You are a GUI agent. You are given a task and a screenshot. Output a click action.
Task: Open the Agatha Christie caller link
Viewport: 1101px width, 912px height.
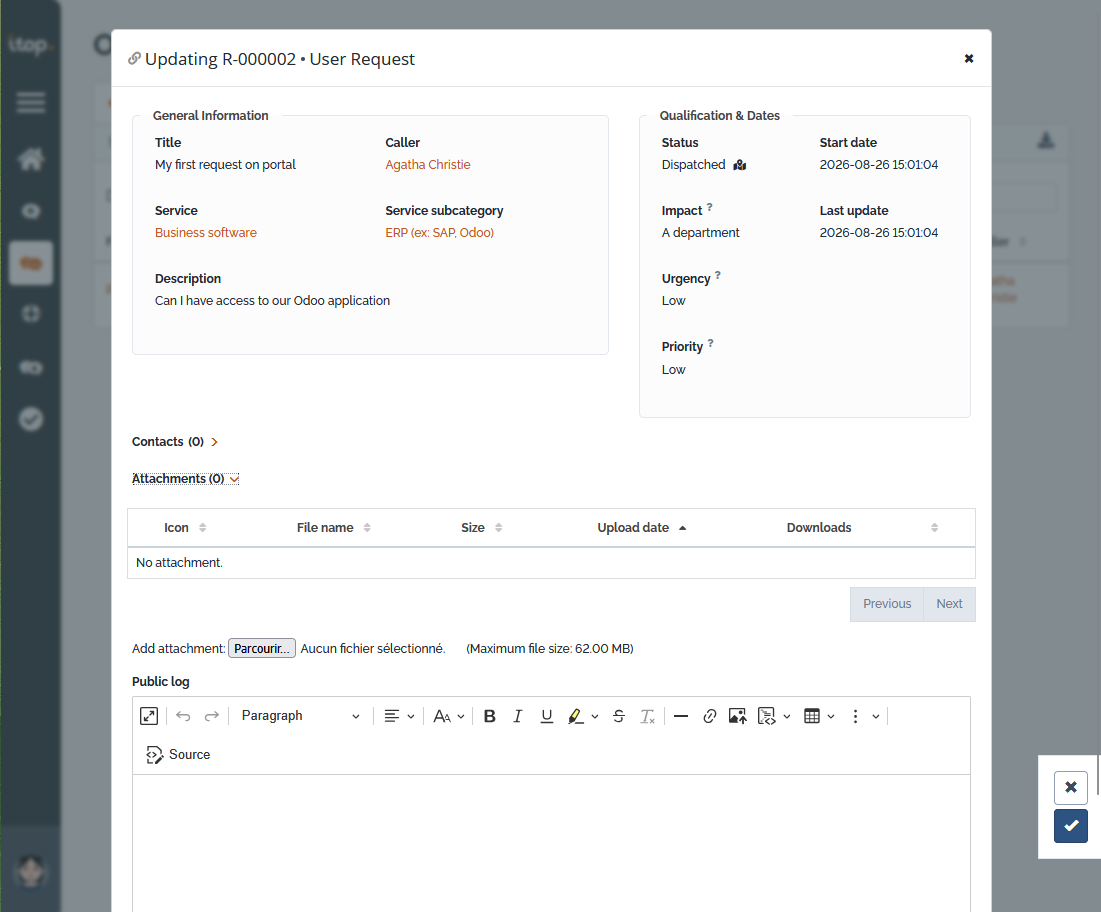428,164
